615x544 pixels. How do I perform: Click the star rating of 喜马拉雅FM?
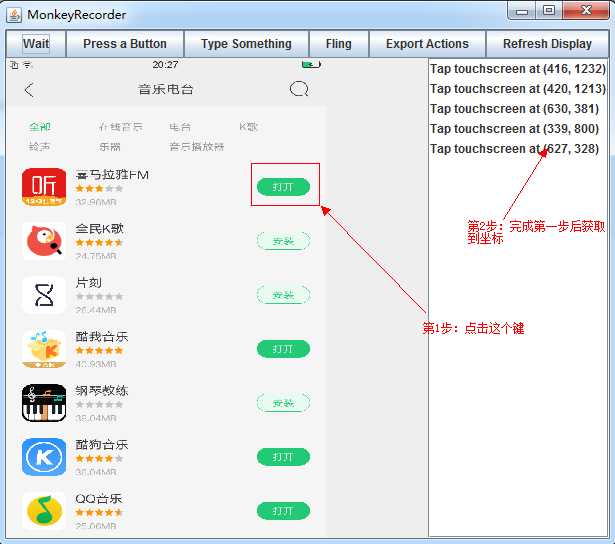coord(99,189)
